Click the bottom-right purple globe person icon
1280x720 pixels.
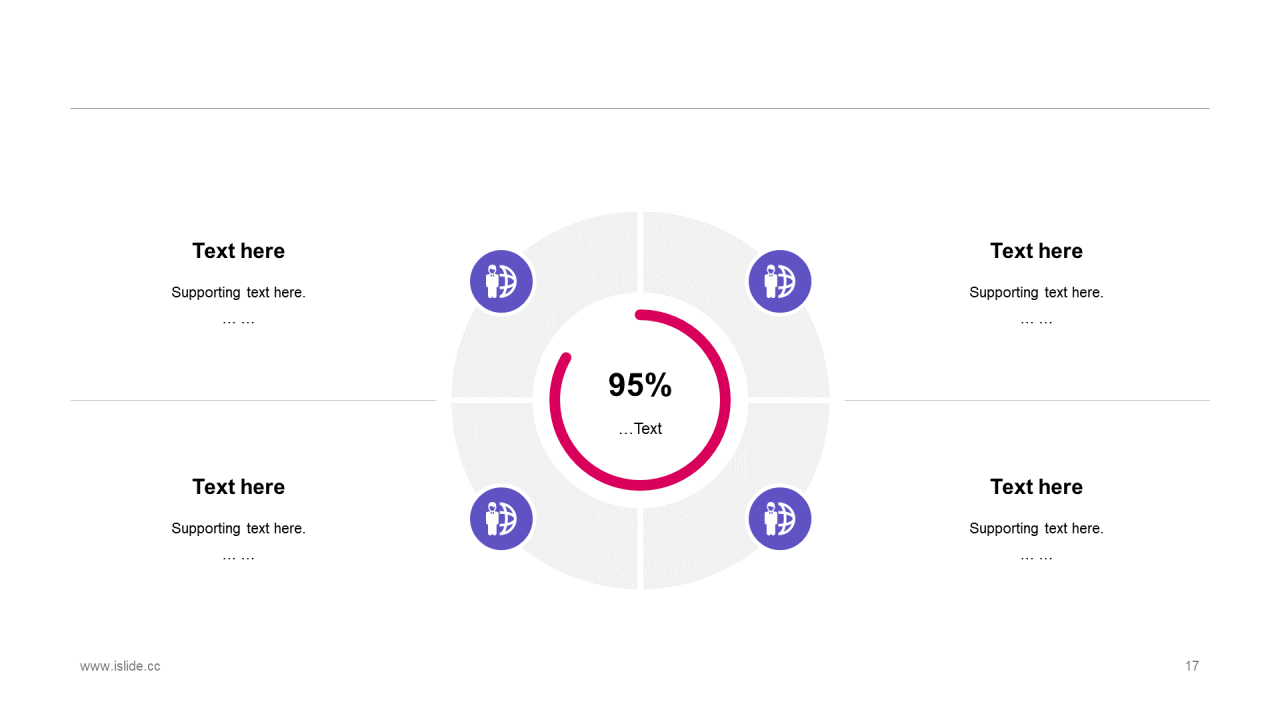[779, 518]
